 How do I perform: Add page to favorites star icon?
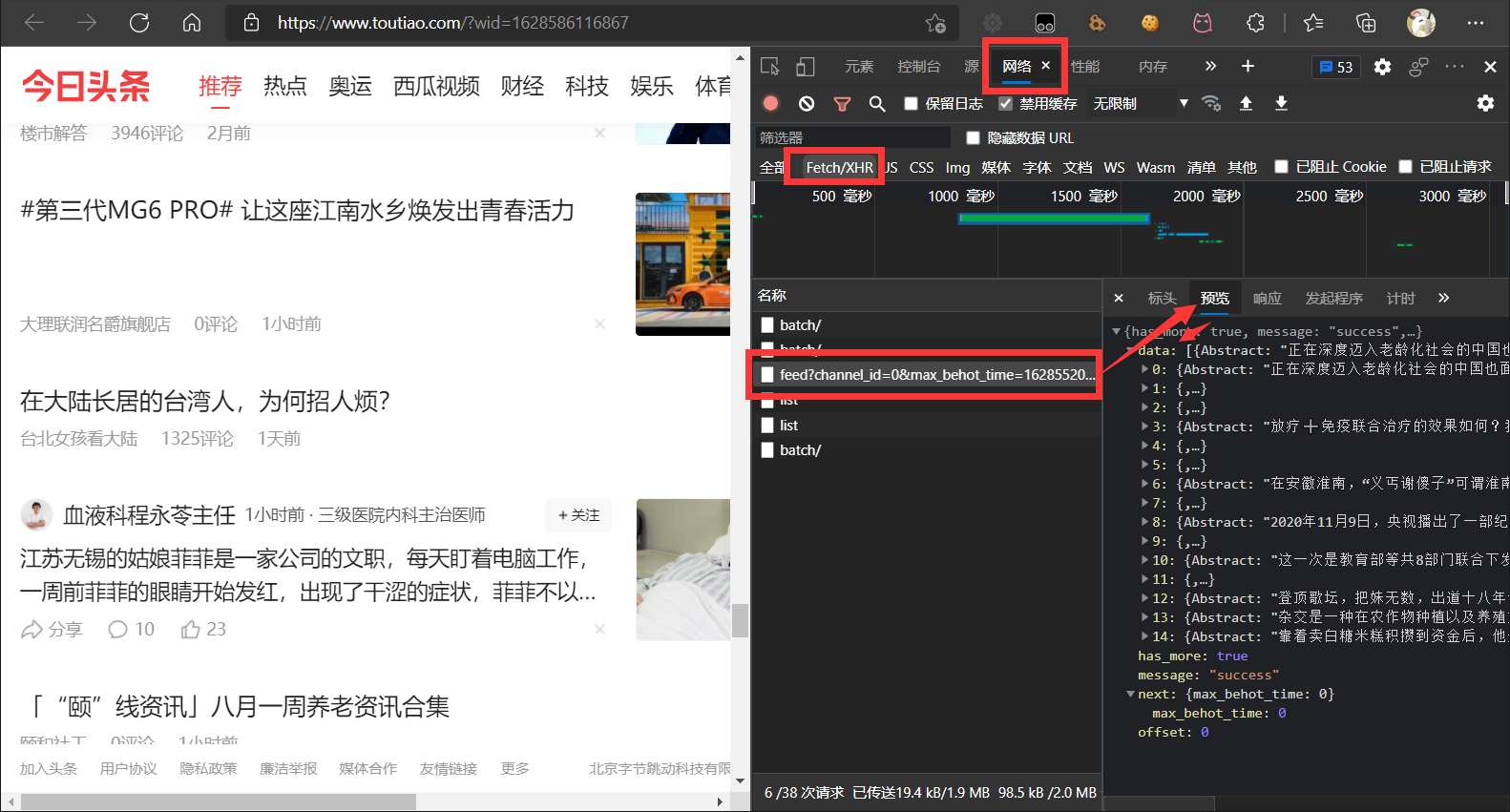[935, 23]
